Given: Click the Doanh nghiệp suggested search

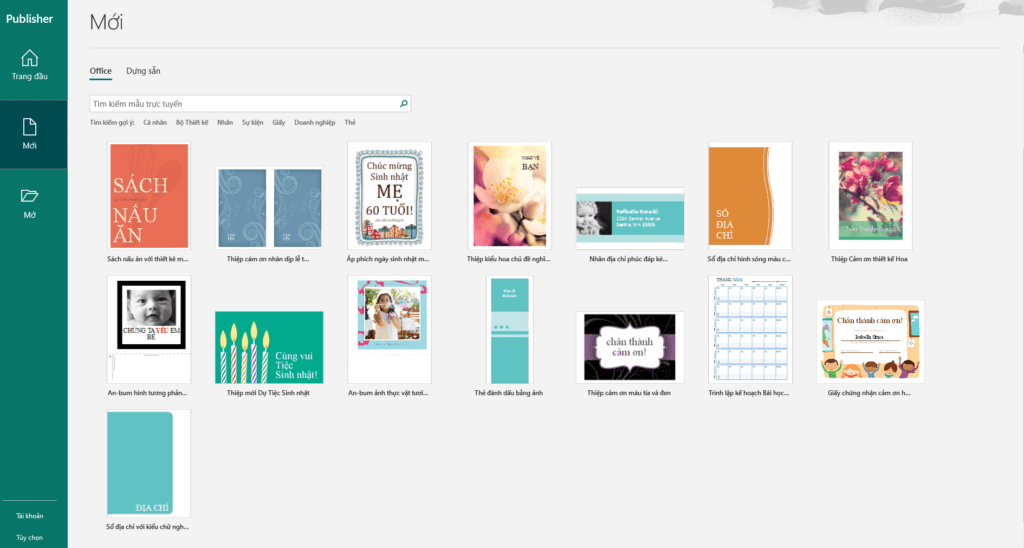Looking at the screenshot, I should [x=315, y=122].
